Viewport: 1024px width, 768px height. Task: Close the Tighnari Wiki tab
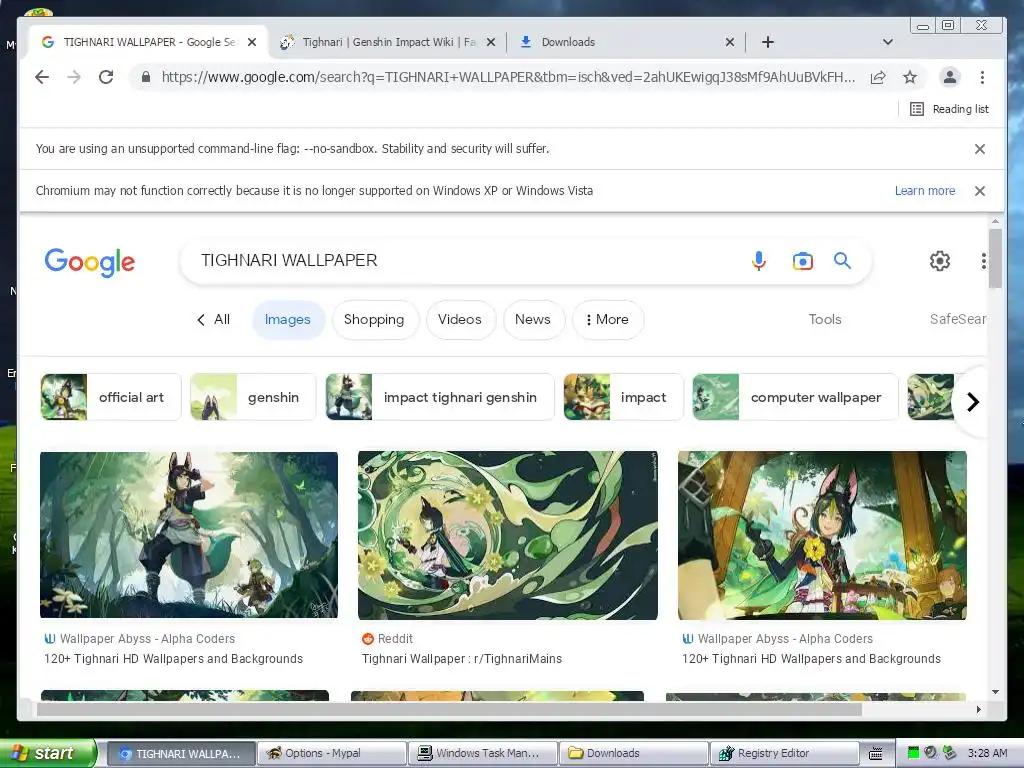click(x=491, y=42)
